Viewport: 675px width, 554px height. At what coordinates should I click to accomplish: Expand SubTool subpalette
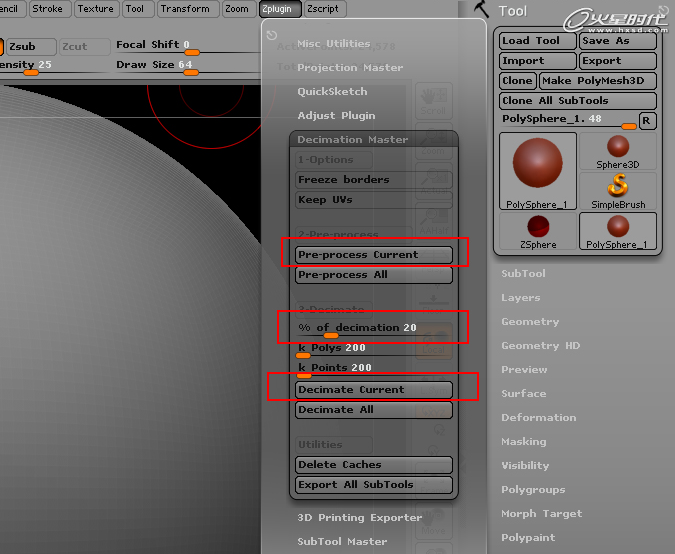tap(523, 273)
